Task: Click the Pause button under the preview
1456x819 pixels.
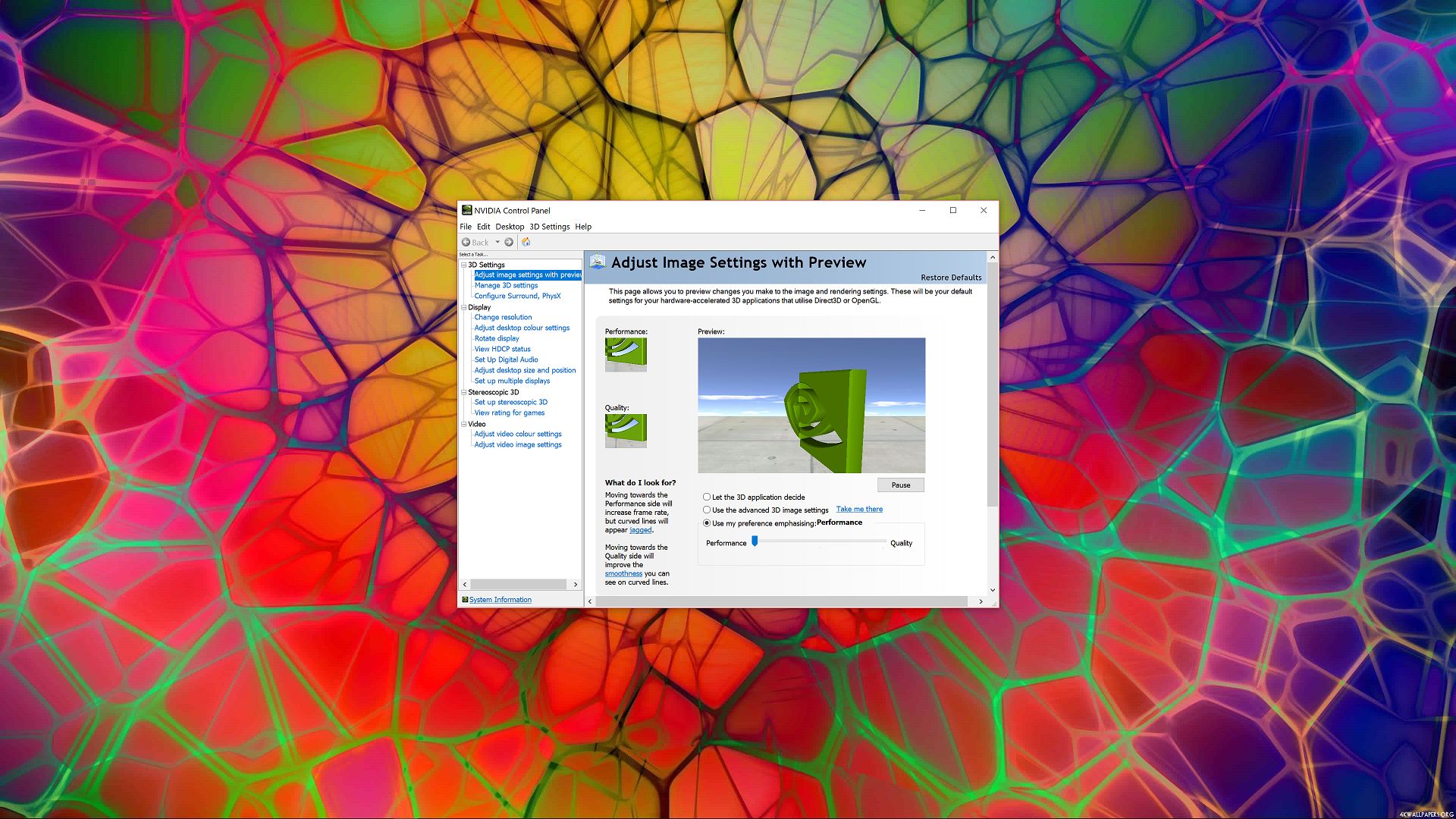Action: pos(901,485)
